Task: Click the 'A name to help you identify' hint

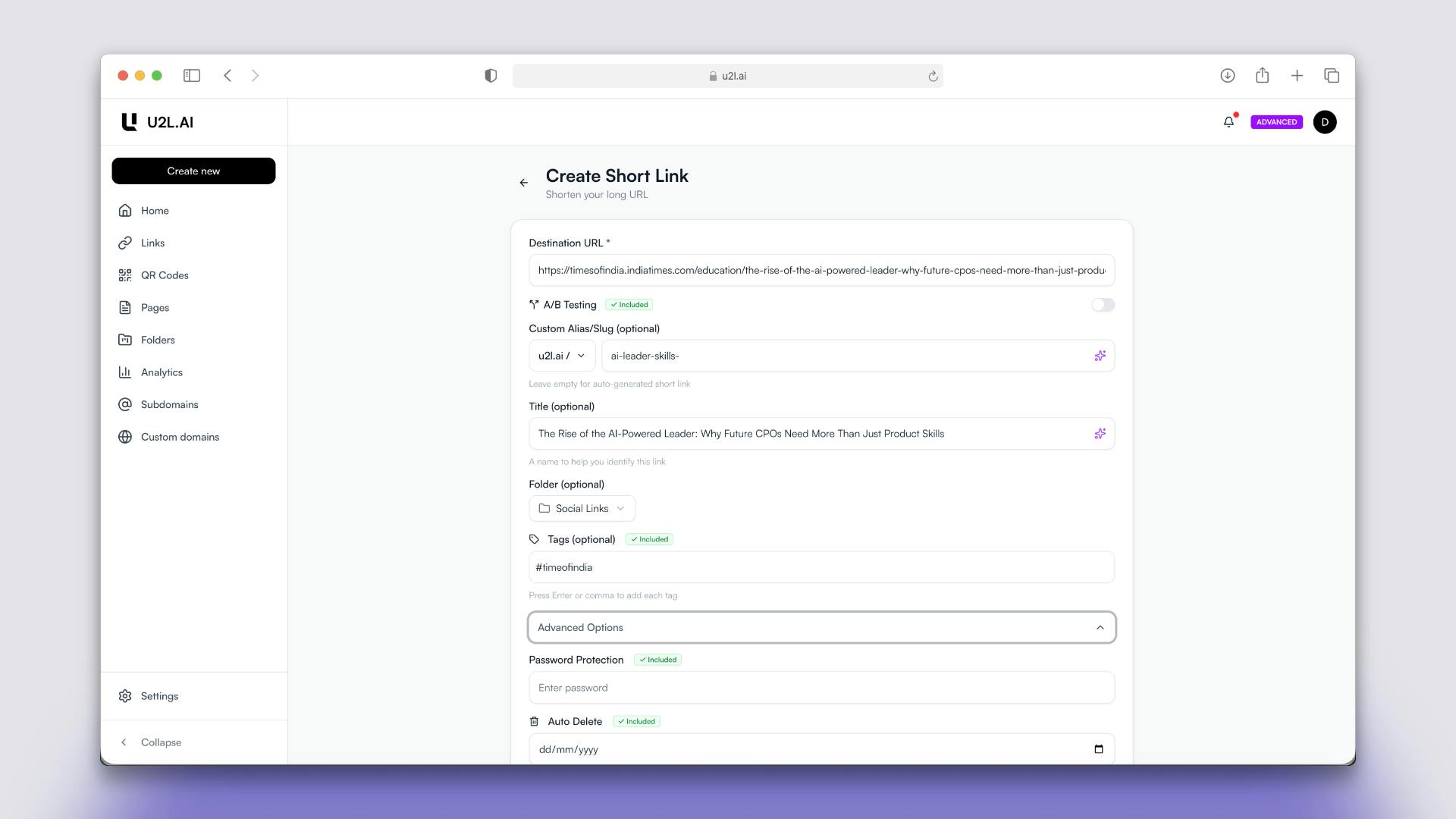Action: coord(597,462)
